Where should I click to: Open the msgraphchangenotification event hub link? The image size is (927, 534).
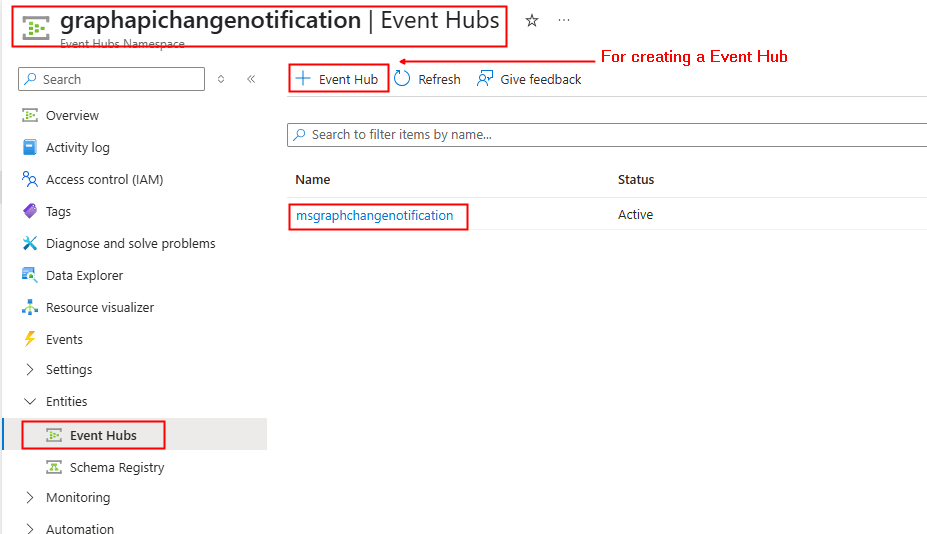pyautogui.click(x=374, y=215)
